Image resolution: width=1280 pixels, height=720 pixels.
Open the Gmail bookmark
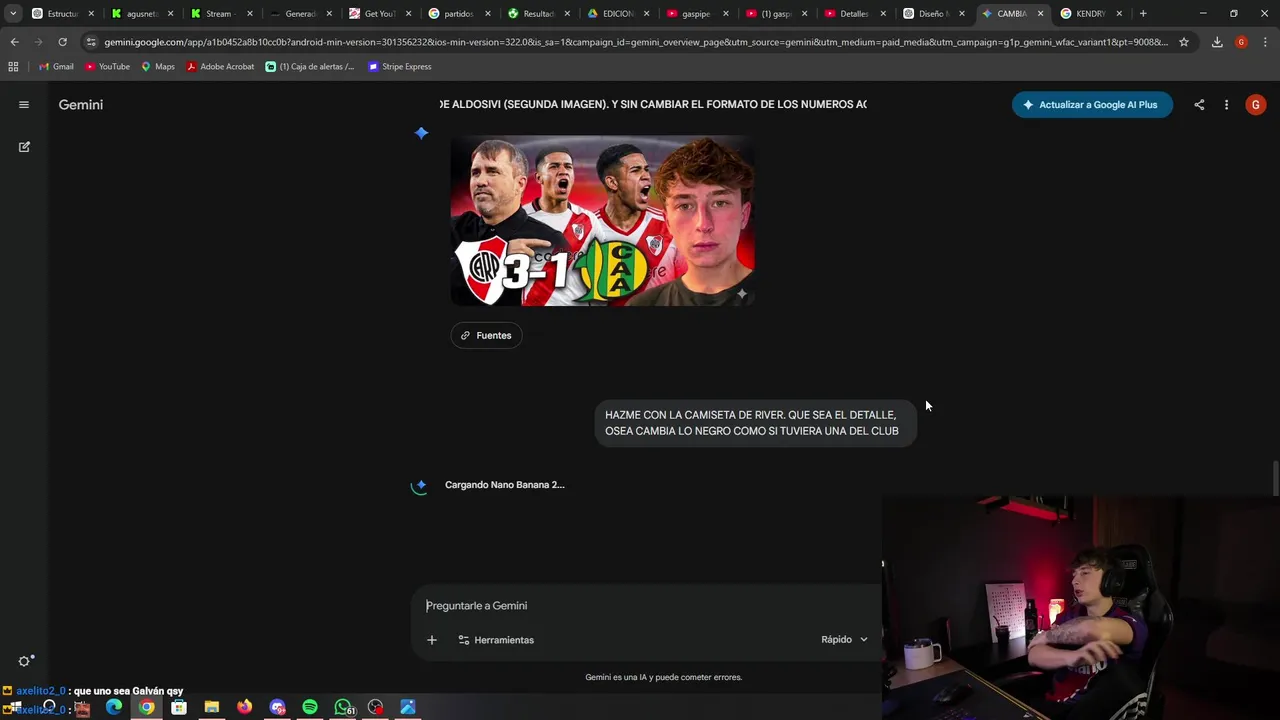(56, 66)
